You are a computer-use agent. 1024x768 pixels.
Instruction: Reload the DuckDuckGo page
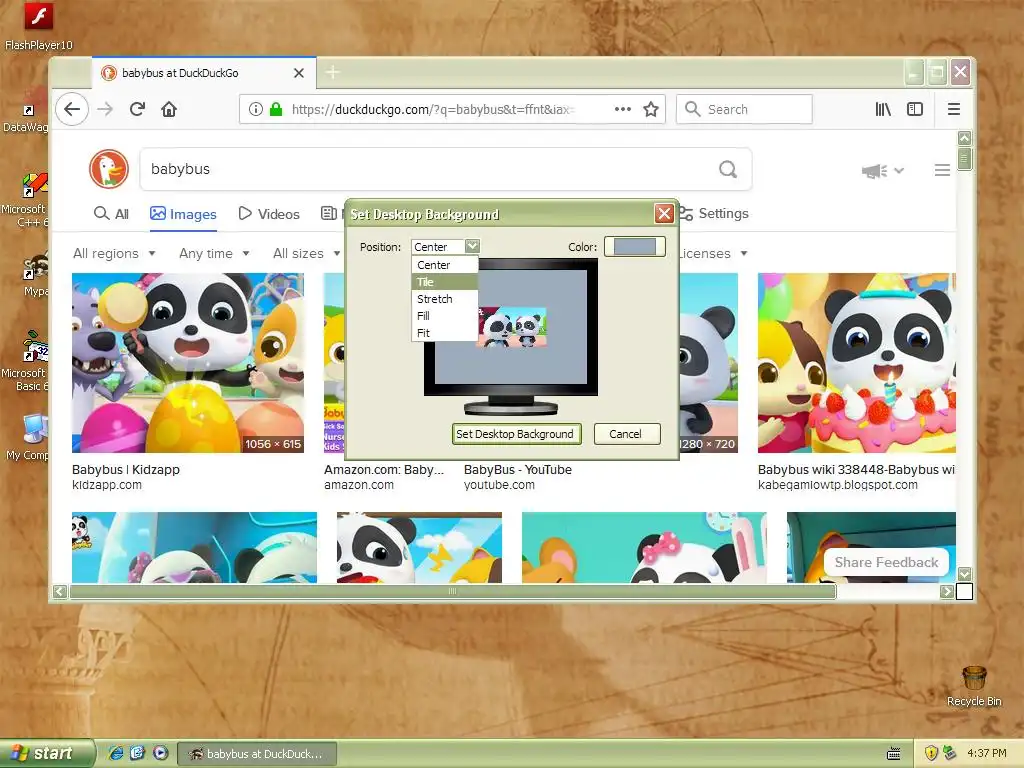137,109
